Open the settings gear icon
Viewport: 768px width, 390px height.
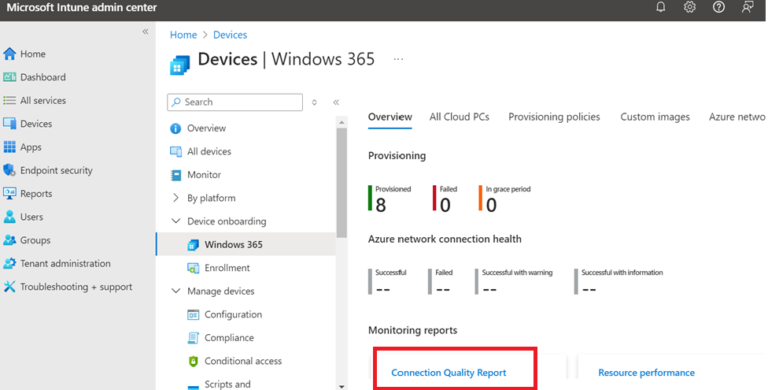point(690,7)
